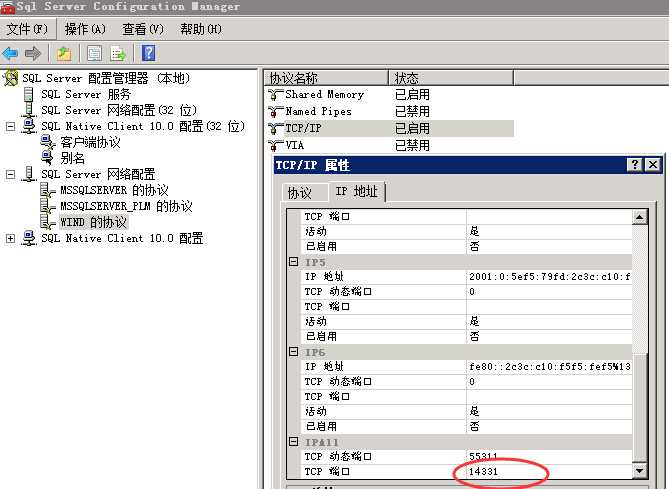Open the 文件(F) menu
Image resolution: width=669 pixels, height=489 pixels.
[27, 29]
